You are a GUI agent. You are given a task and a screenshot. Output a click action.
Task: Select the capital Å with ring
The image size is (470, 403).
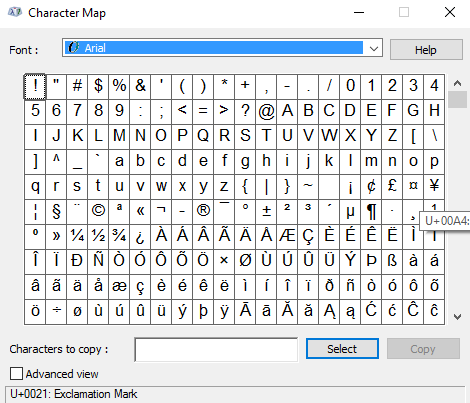(266, 237)
